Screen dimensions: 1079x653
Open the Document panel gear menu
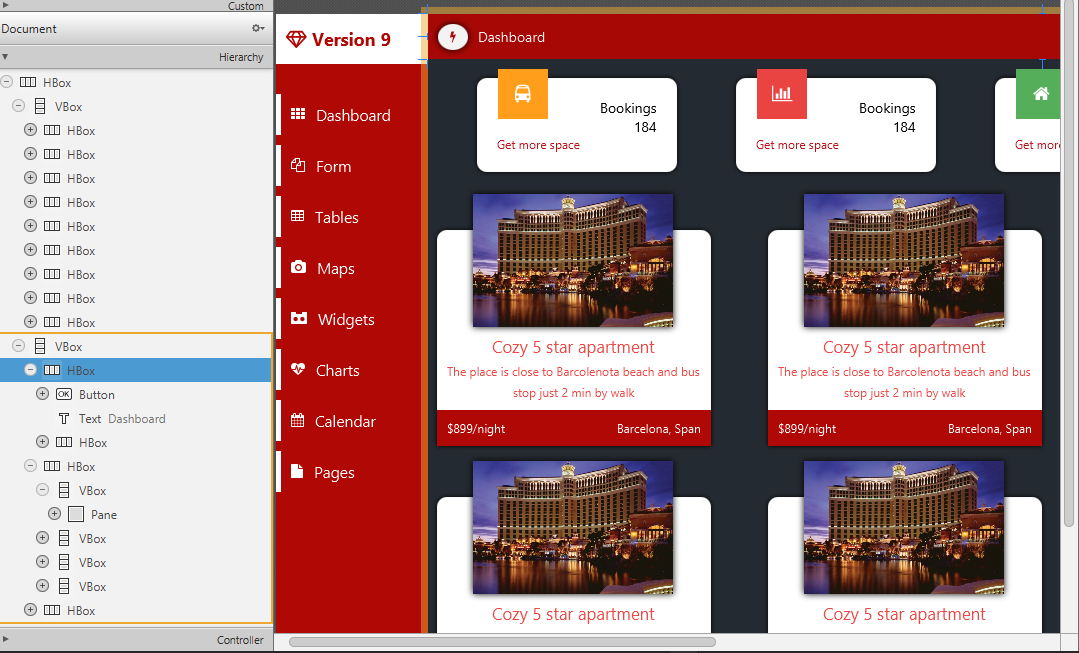(x=258, y=29)
